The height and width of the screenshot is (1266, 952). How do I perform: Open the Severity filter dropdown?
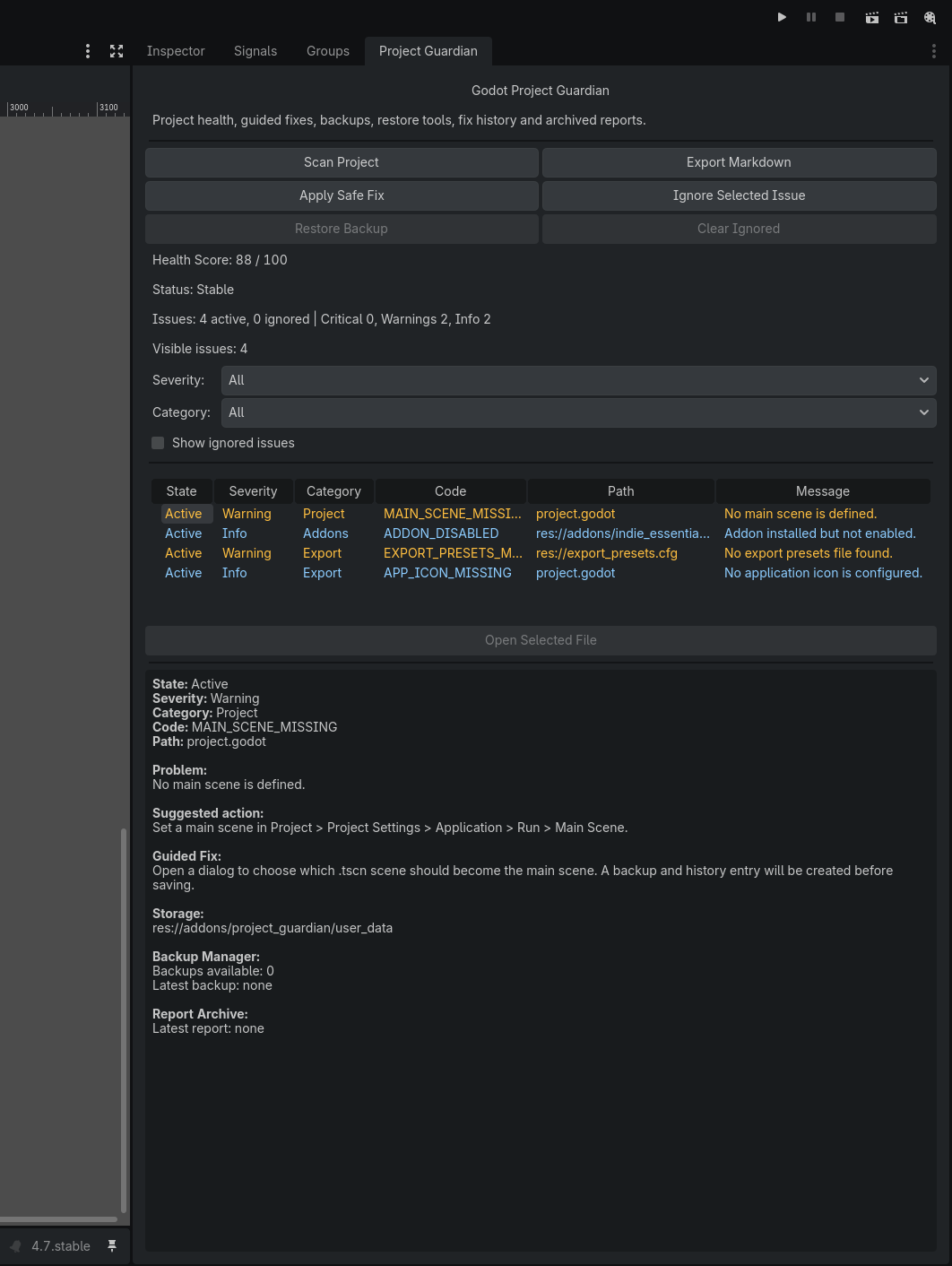tap(578, 380)
